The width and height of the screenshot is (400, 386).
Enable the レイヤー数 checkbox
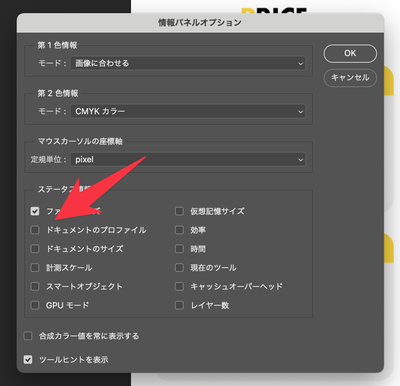click(x=179, y=305)
